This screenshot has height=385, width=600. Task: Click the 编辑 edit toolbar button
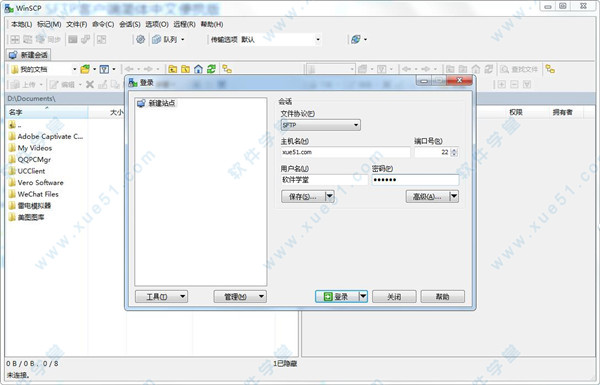click(x=62, y=85)
